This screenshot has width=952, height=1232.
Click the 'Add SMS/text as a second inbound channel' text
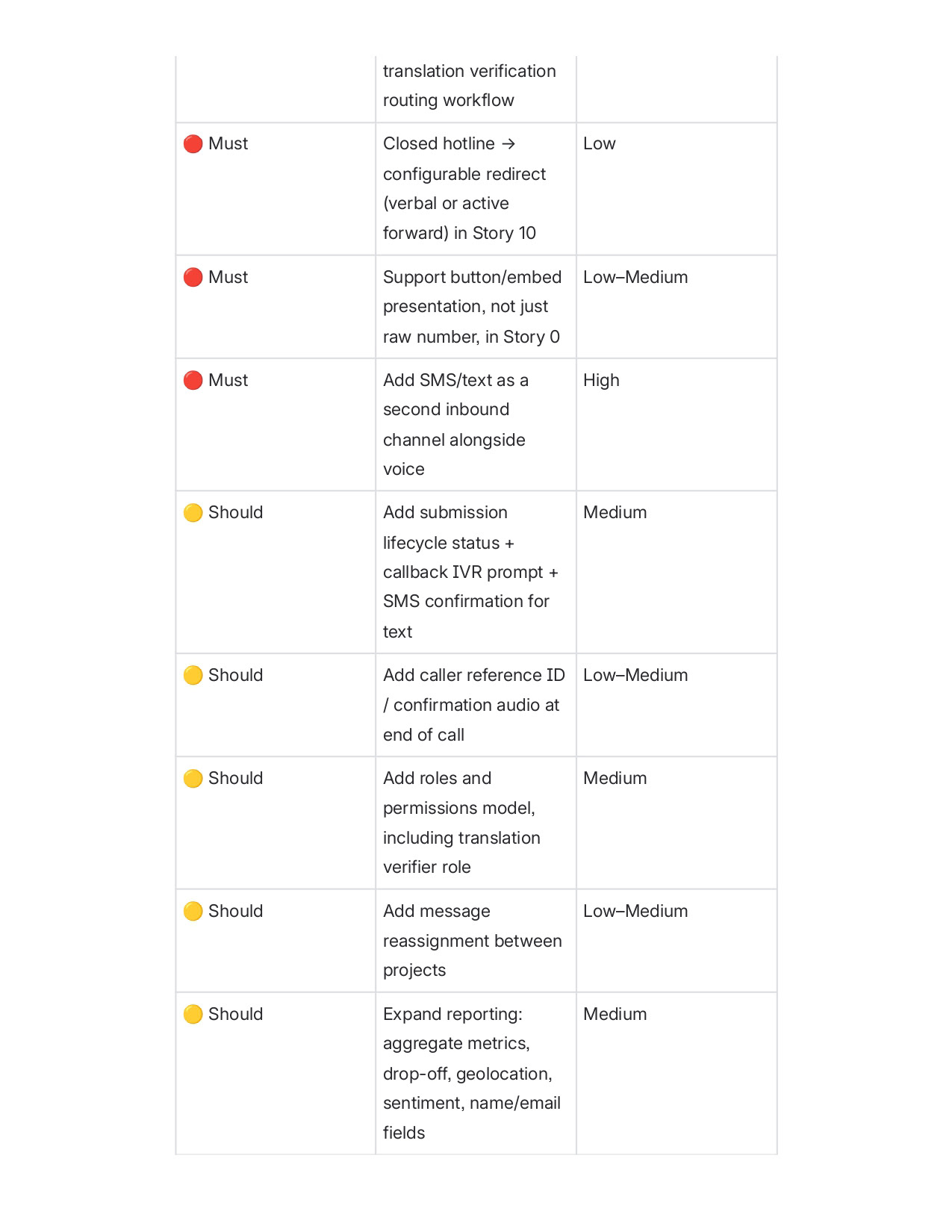[455, 424]
